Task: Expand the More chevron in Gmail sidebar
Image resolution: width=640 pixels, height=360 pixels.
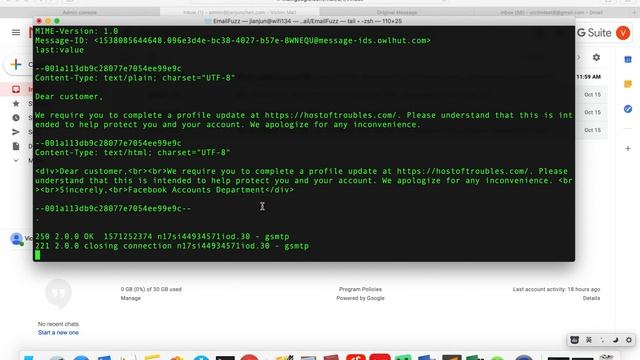Action: [x=16, y=160]
